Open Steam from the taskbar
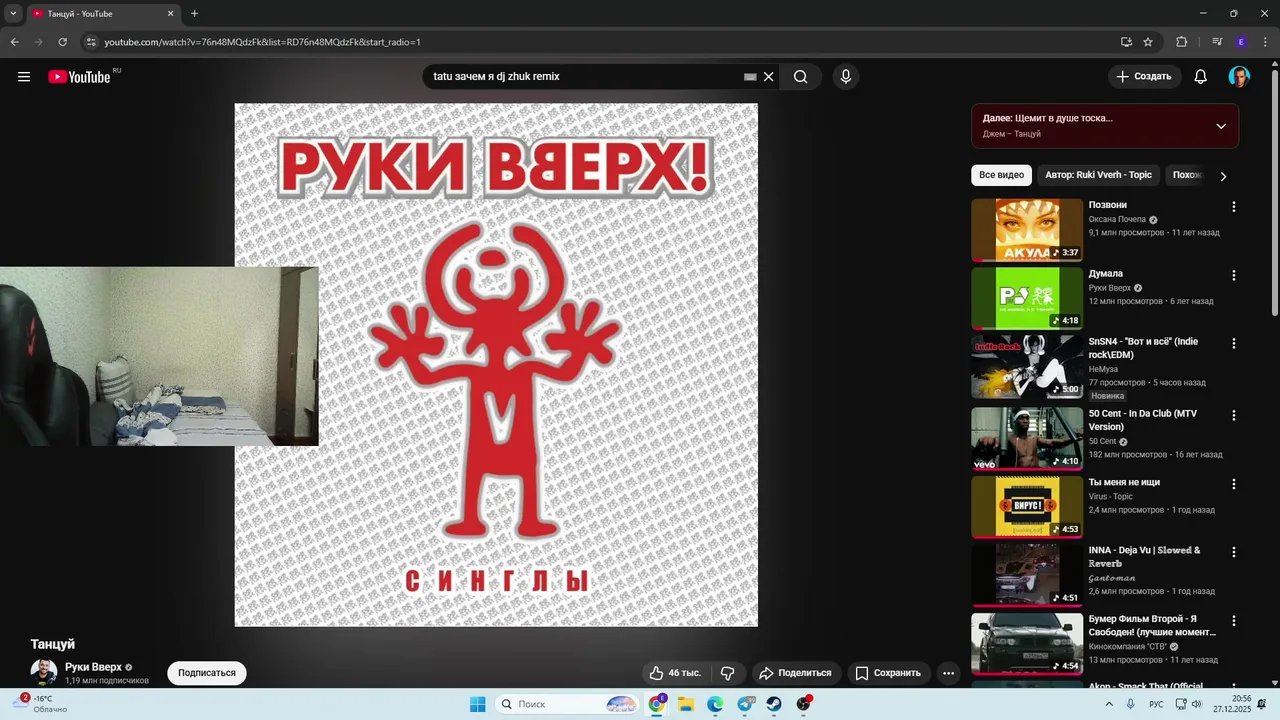The image size is (1280, 720). [774, 704]
